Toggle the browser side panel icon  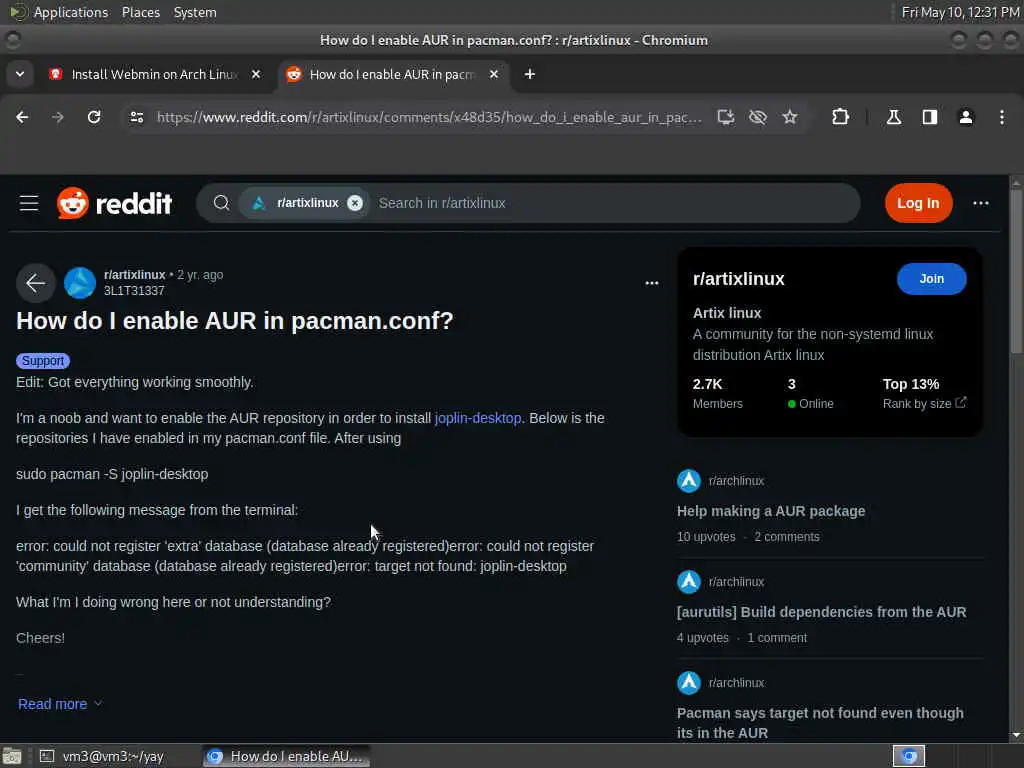pyautogui.click(x=930, y=117)
